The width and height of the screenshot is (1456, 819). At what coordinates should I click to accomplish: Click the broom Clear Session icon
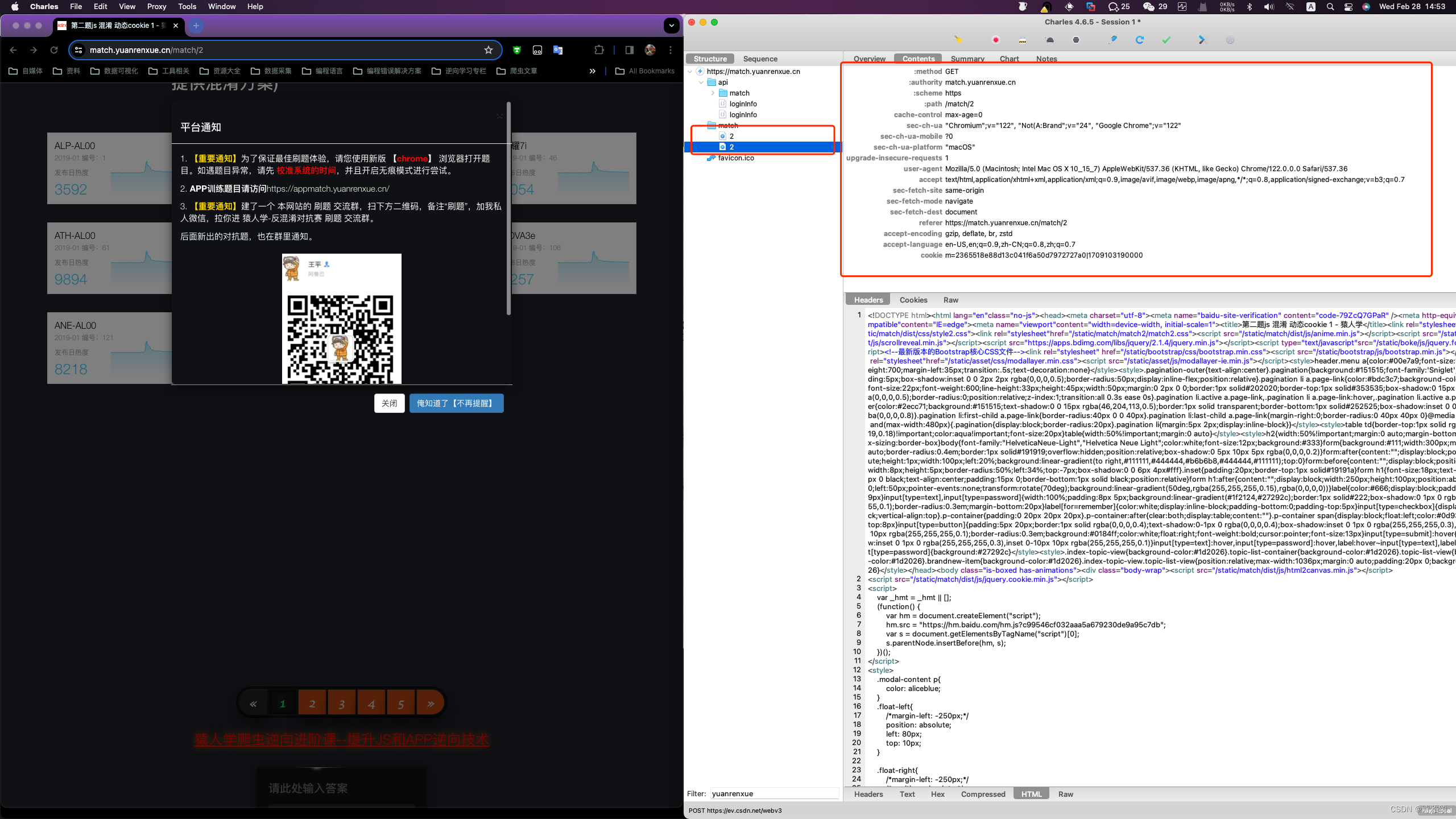tap(958, 40)
